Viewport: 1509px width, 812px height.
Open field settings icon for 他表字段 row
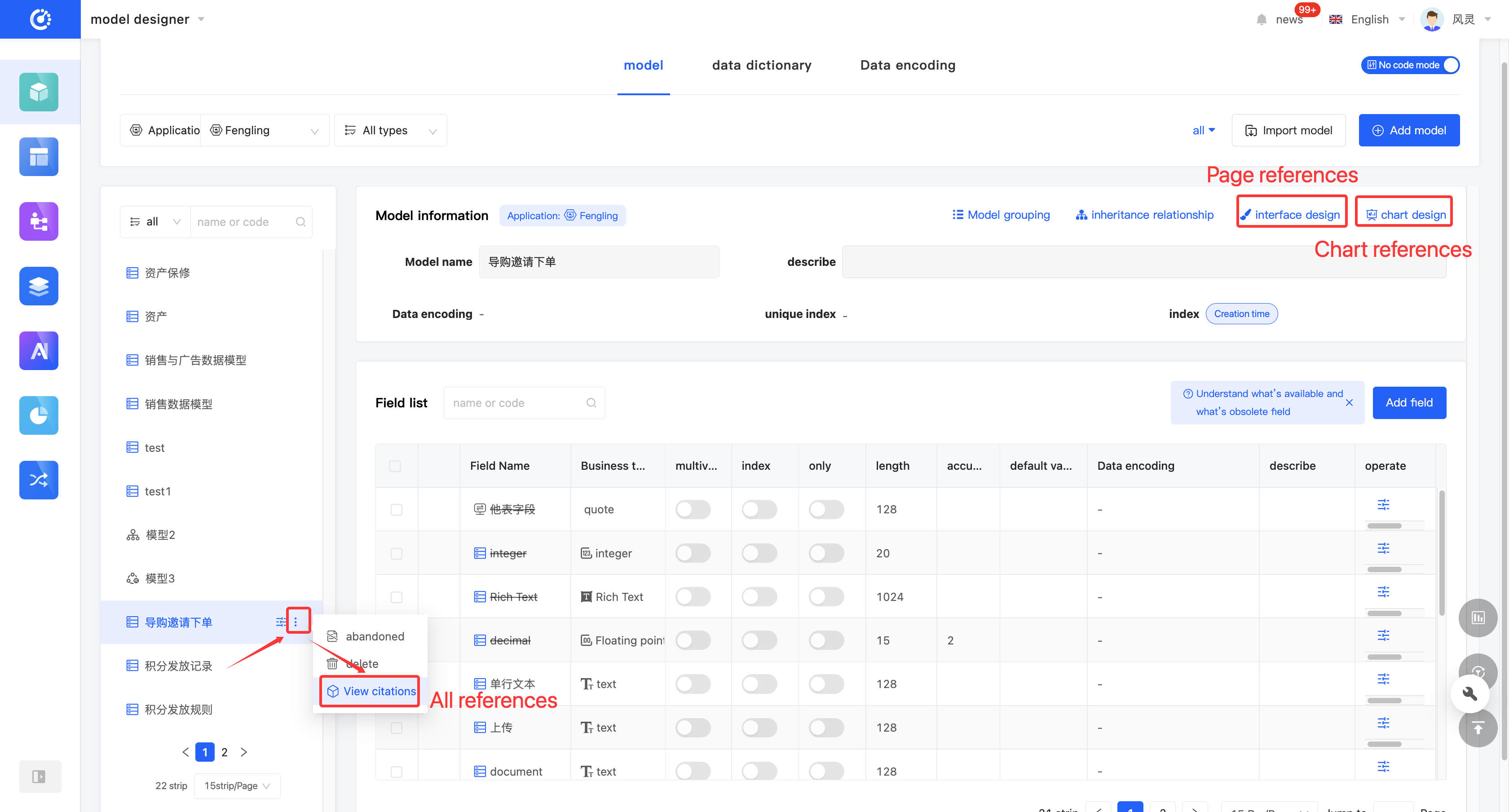(1384, 504)
